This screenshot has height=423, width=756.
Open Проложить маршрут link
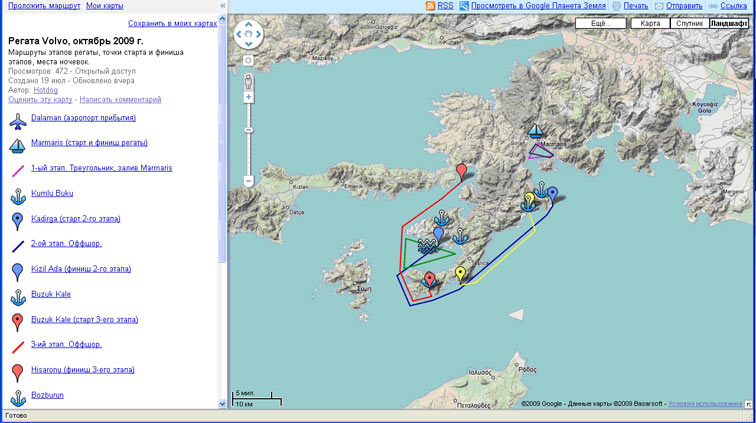44,6
